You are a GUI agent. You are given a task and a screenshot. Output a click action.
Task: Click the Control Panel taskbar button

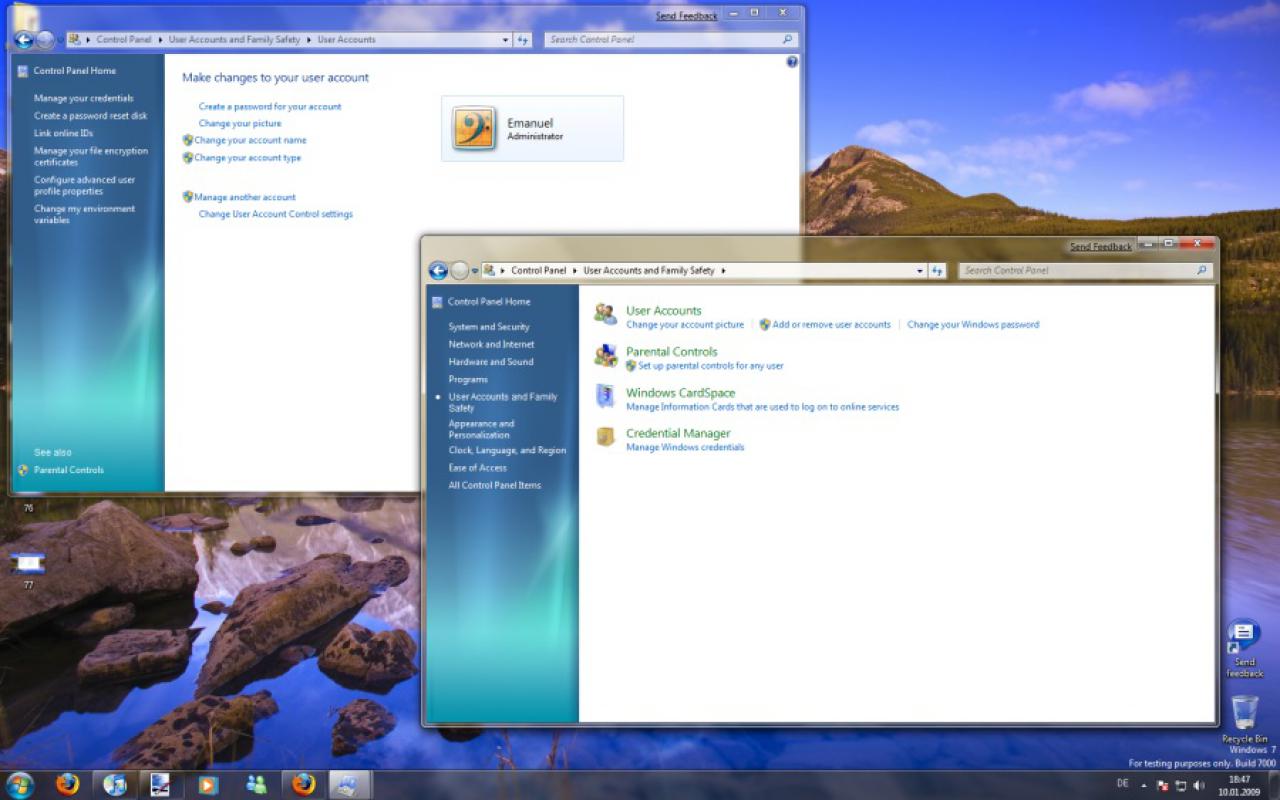[x=349, y=785]
